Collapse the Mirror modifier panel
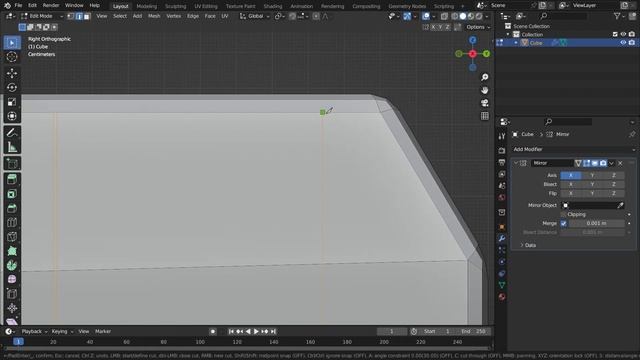This screenshot has height=360, width=640. point(516,163)
